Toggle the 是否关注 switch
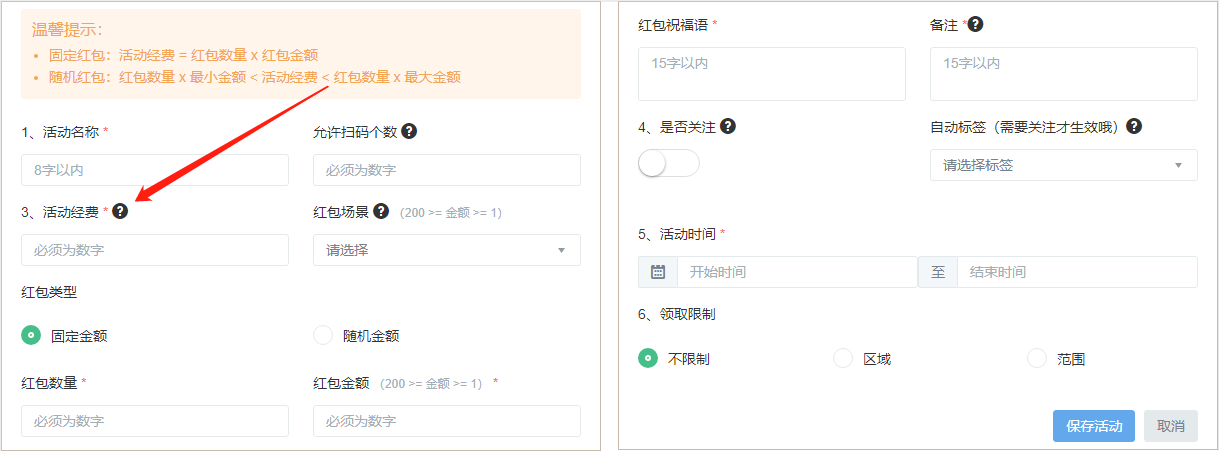Image resolution: width=1219 pixels, height=451 pixels. point(669,164)
